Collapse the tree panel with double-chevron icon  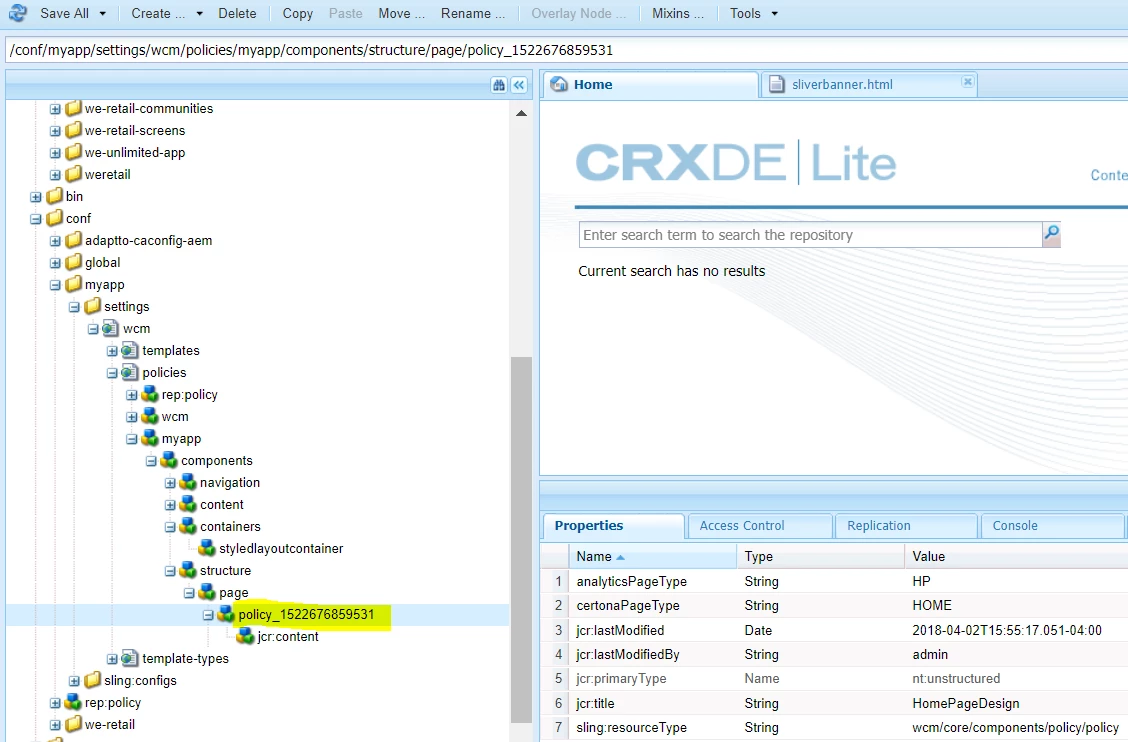(519, 85)
